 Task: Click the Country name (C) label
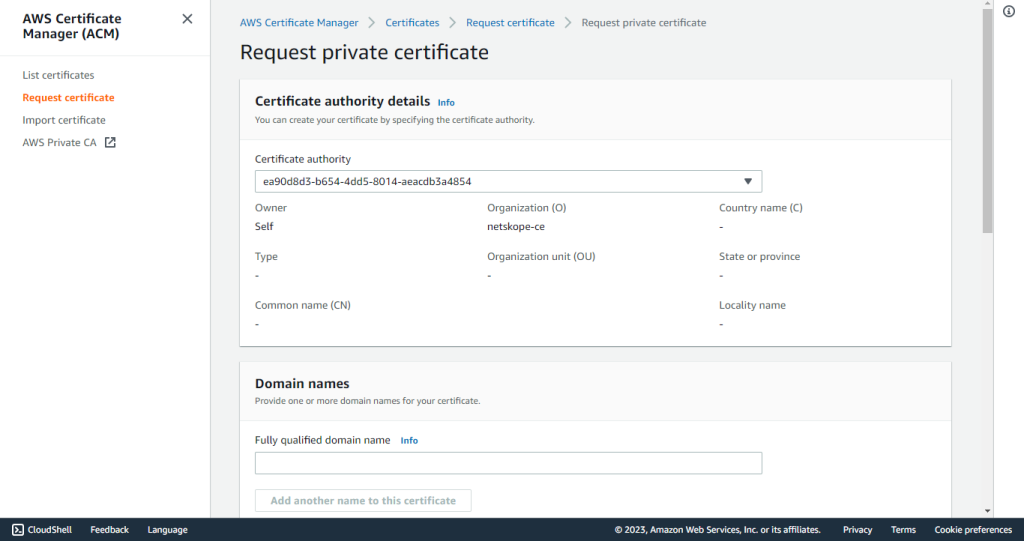click(761, 208)
